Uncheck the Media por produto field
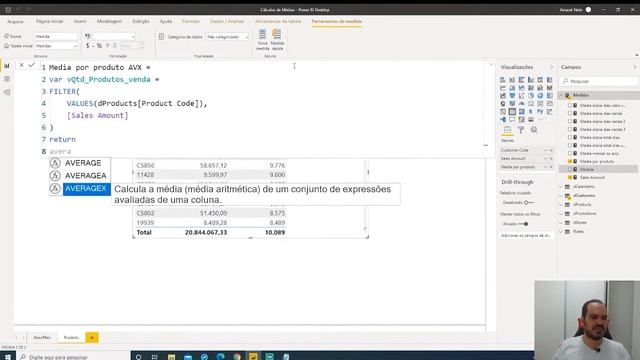 (570, 161)
